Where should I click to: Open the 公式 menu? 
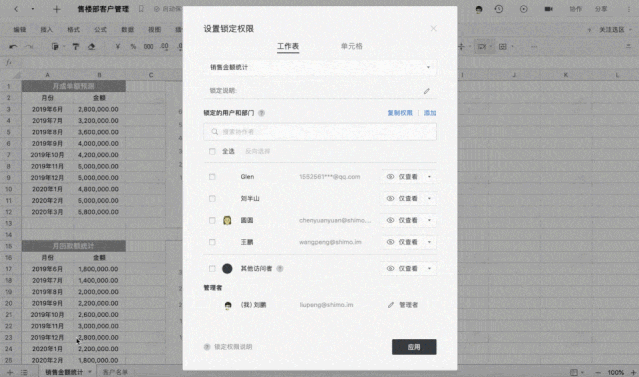(x=100, y=29)
